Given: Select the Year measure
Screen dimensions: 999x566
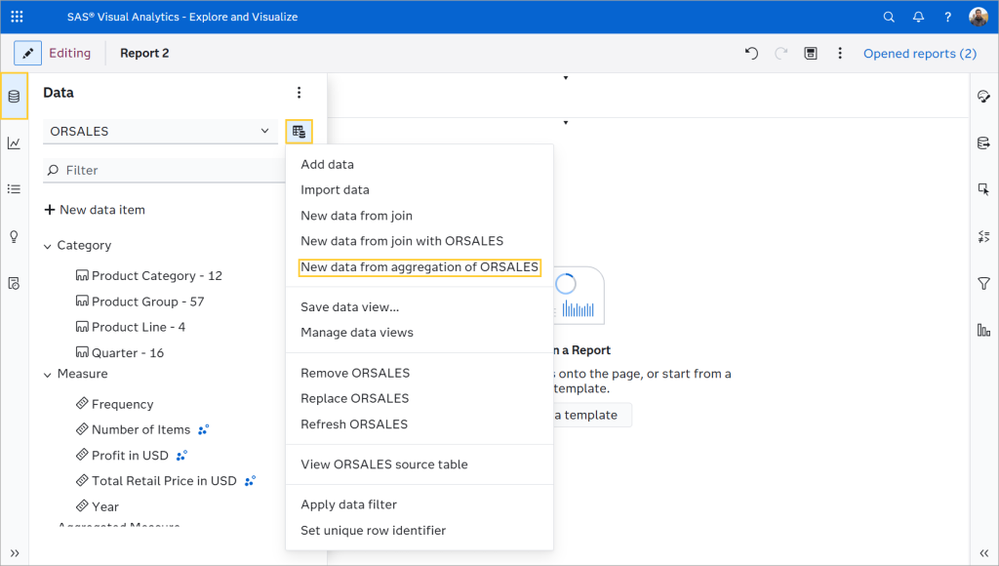Looking at the screenshot, I should click(97, 507).
